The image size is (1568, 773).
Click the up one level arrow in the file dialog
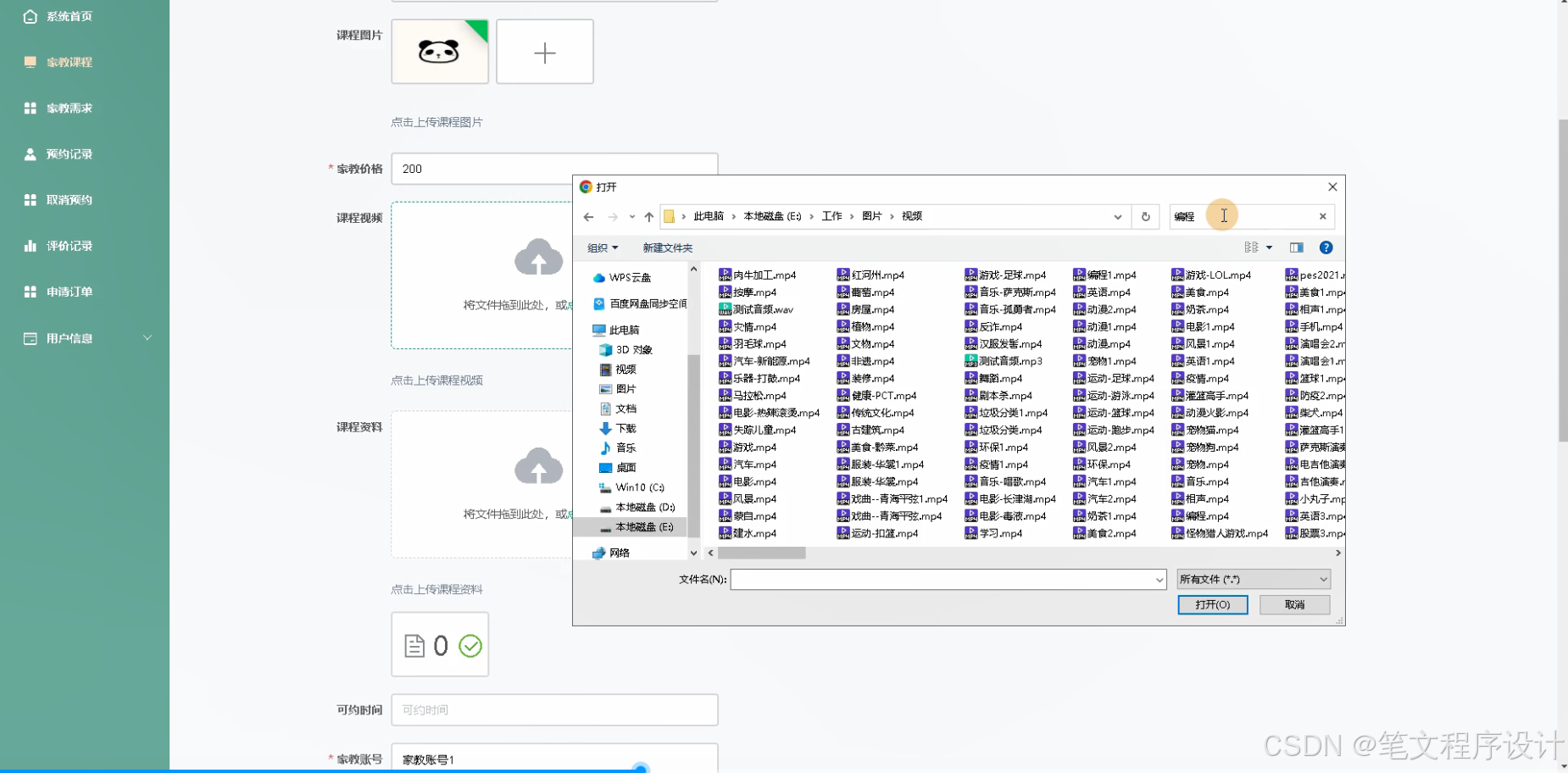(648, 216)
